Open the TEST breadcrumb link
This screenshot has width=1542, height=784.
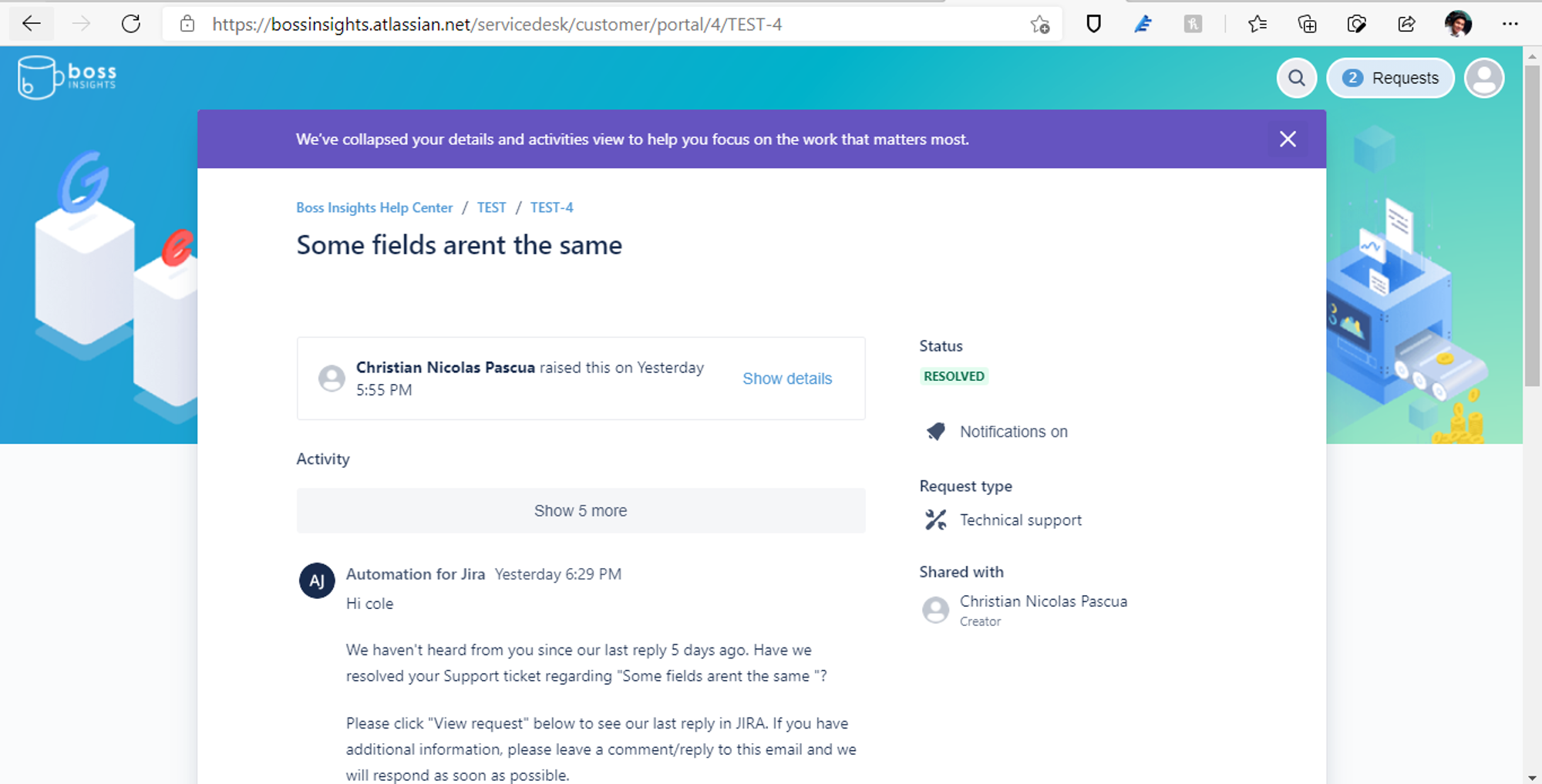click(491, 207)
